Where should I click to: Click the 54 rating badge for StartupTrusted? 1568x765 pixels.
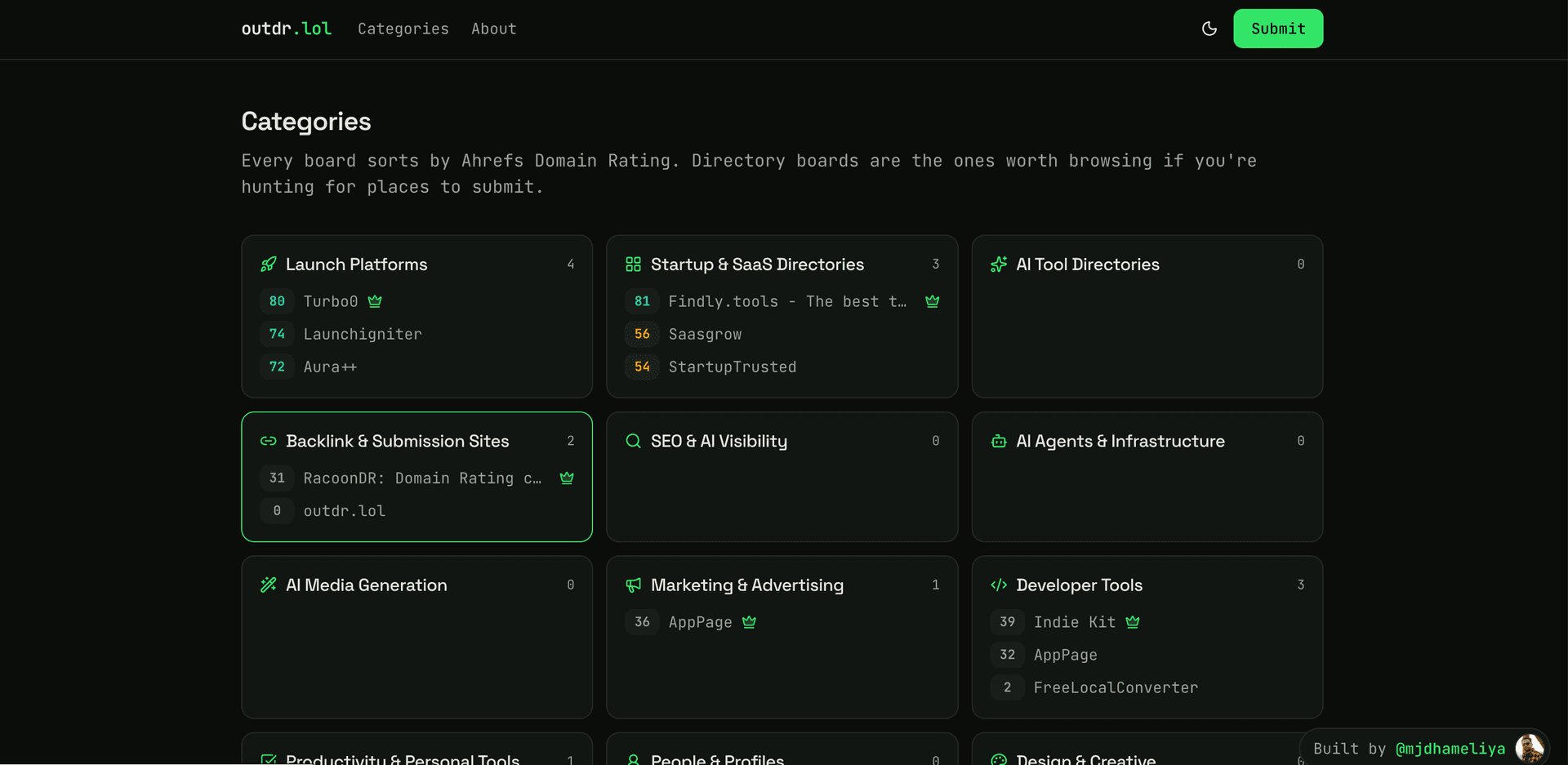642,367
